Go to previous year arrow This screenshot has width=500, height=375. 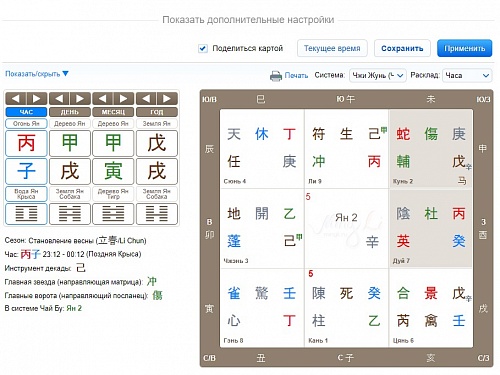click(x=146, y=99)
